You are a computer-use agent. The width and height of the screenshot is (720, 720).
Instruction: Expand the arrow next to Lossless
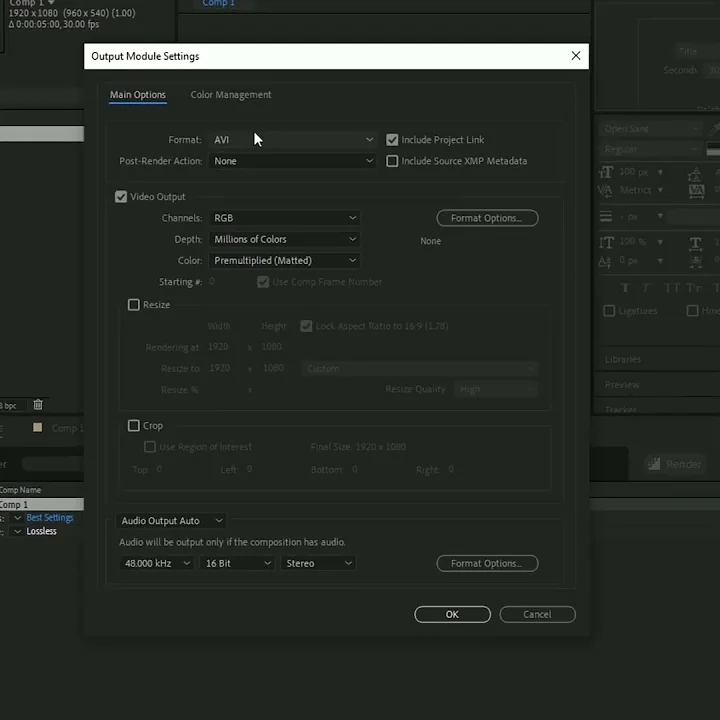[x=17, y=531]
